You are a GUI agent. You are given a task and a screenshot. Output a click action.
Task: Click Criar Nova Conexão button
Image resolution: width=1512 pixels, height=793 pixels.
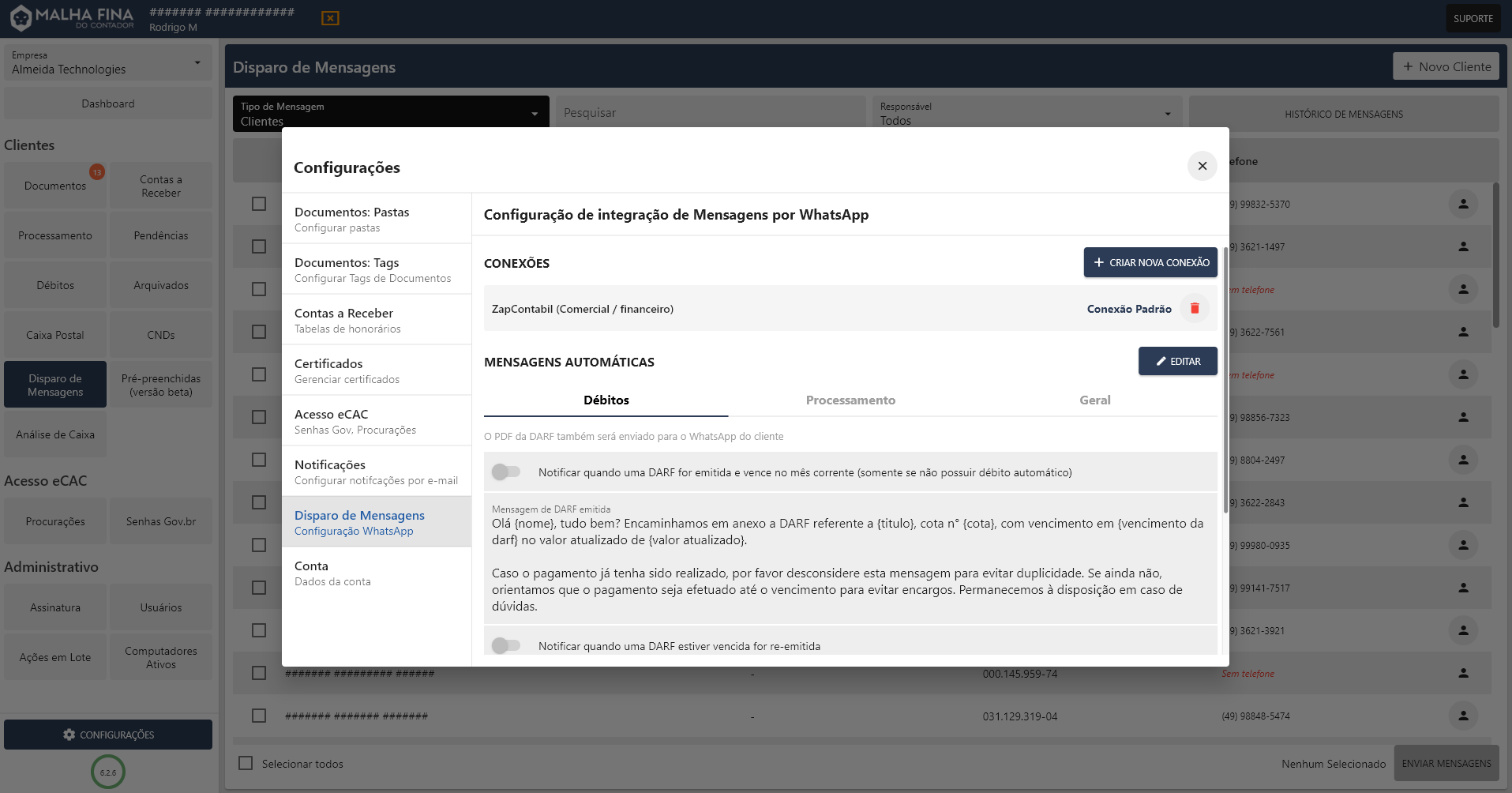coord(1150,262)
